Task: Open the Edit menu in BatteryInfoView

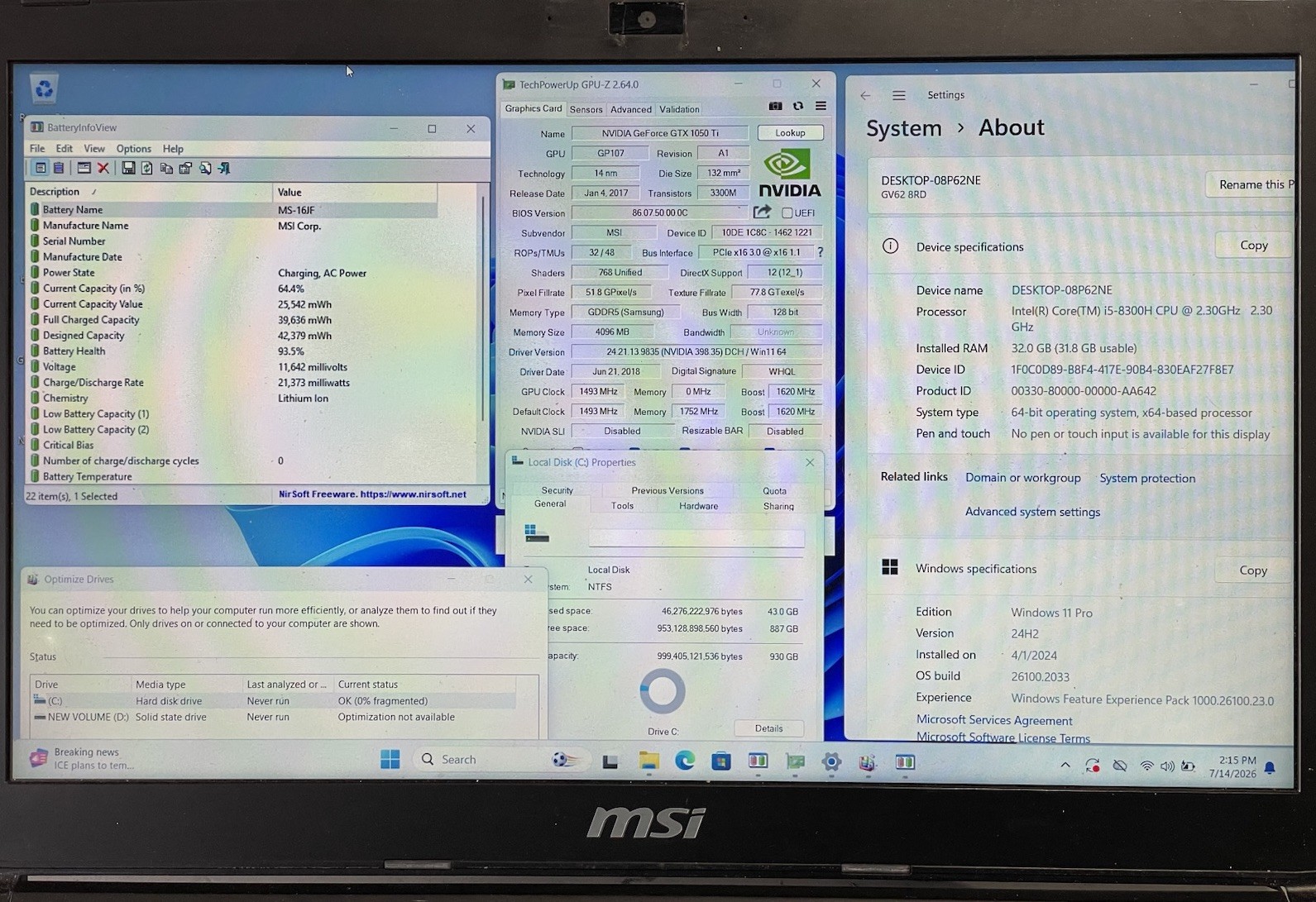Action: pyautogui.click(x=64, y=149)
